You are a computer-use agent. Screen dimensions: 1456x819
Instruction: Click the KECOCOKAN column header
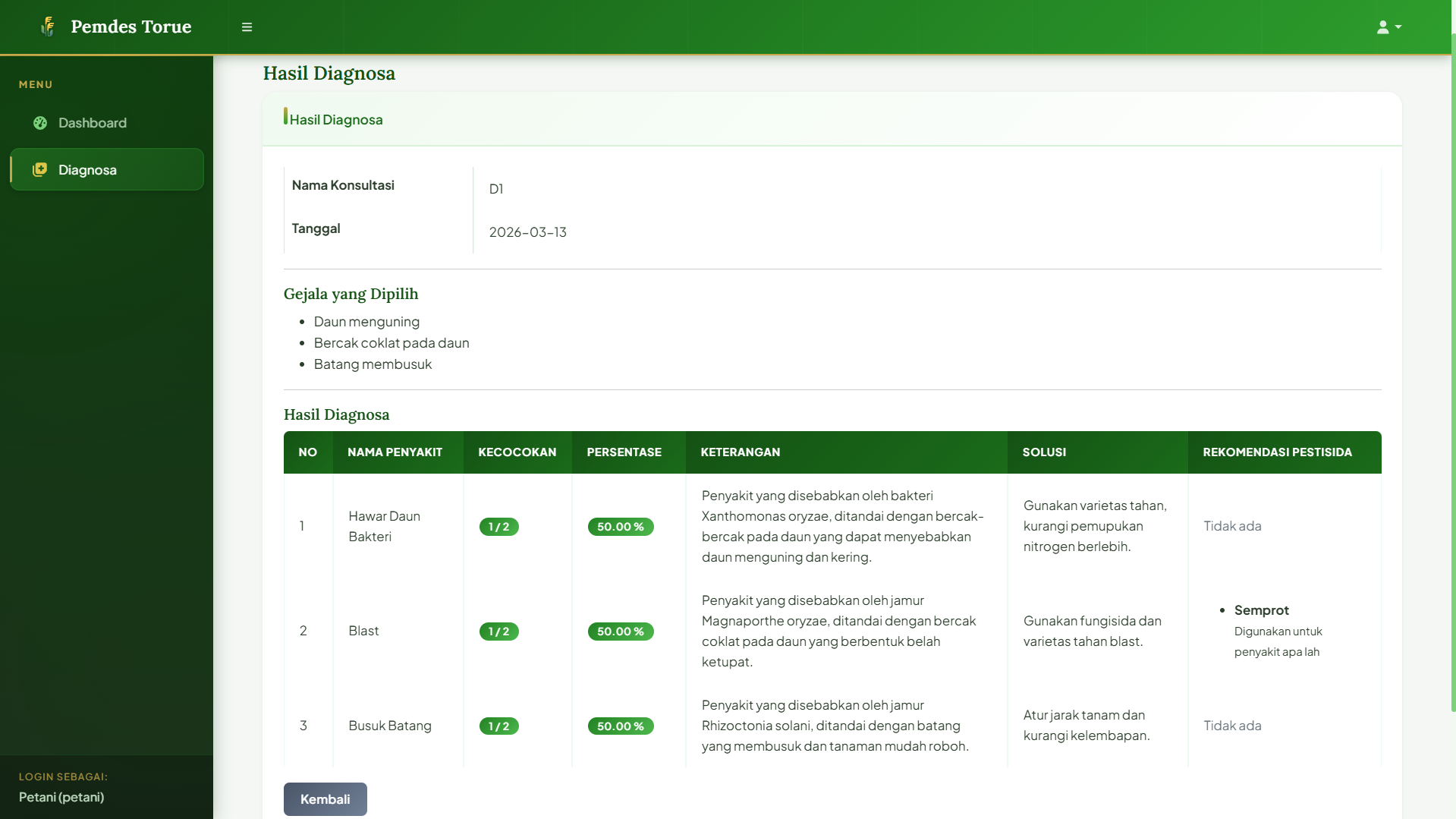point(517,452)
